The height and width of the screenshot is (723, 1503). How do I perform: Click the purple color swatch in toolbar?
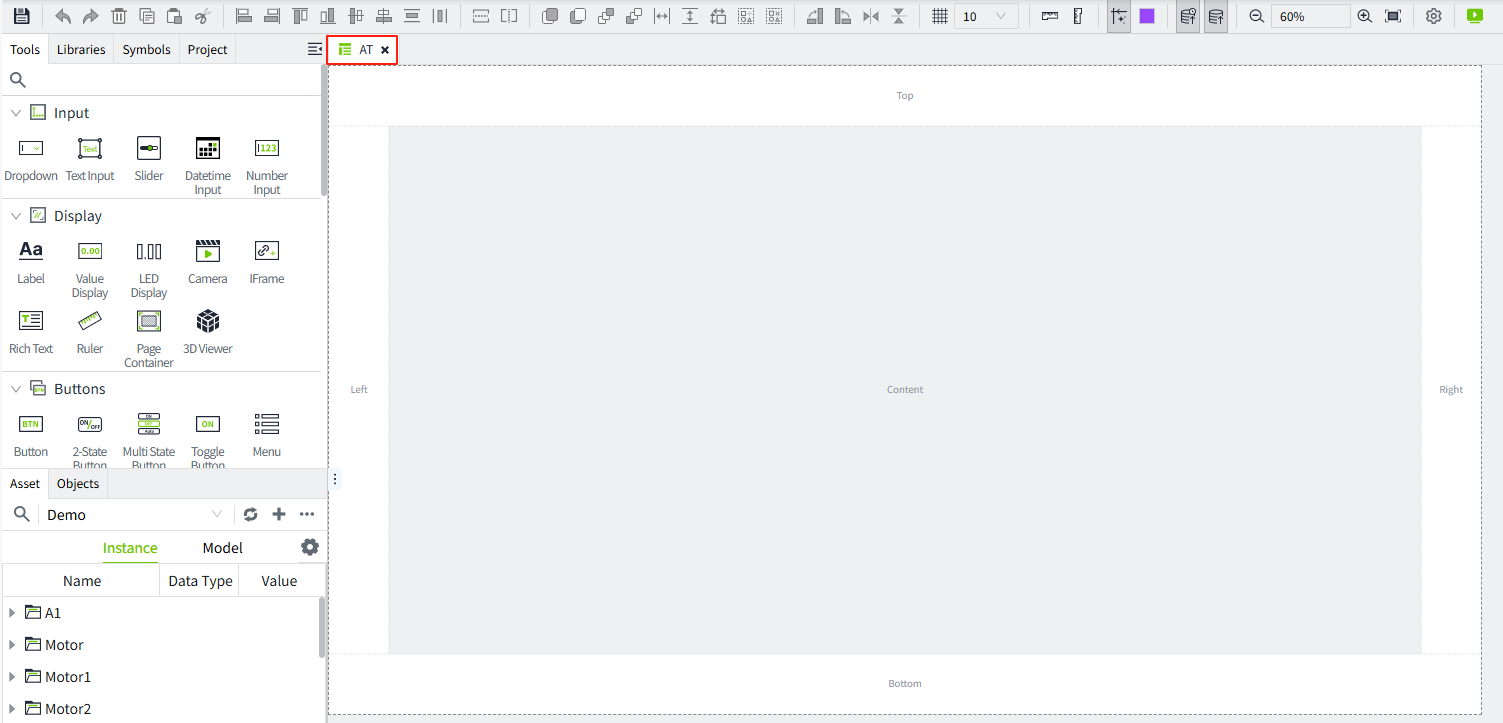(1147, 16)
